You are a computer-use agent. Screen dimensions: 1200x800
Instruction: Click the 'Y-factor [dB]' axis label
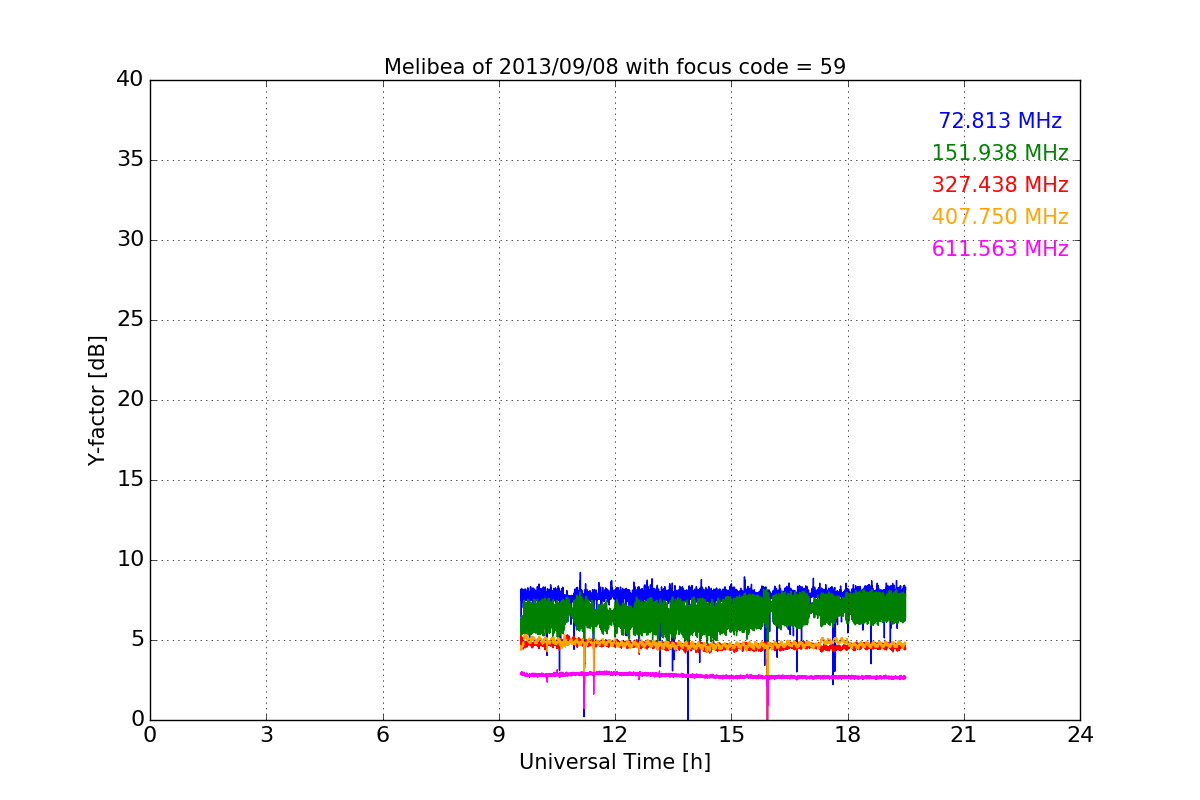coord(97,400)
